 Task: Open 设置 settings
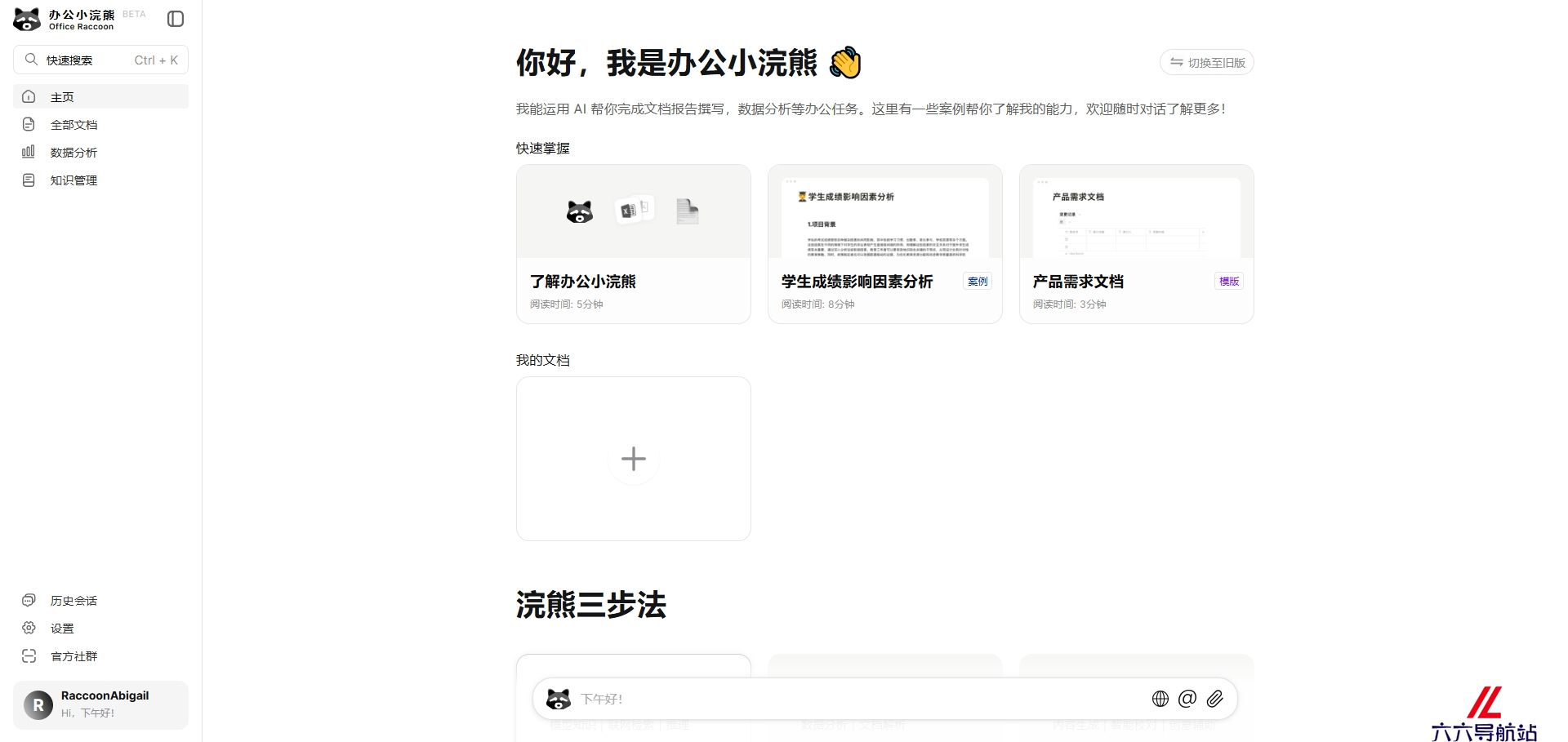coord(100,628)
